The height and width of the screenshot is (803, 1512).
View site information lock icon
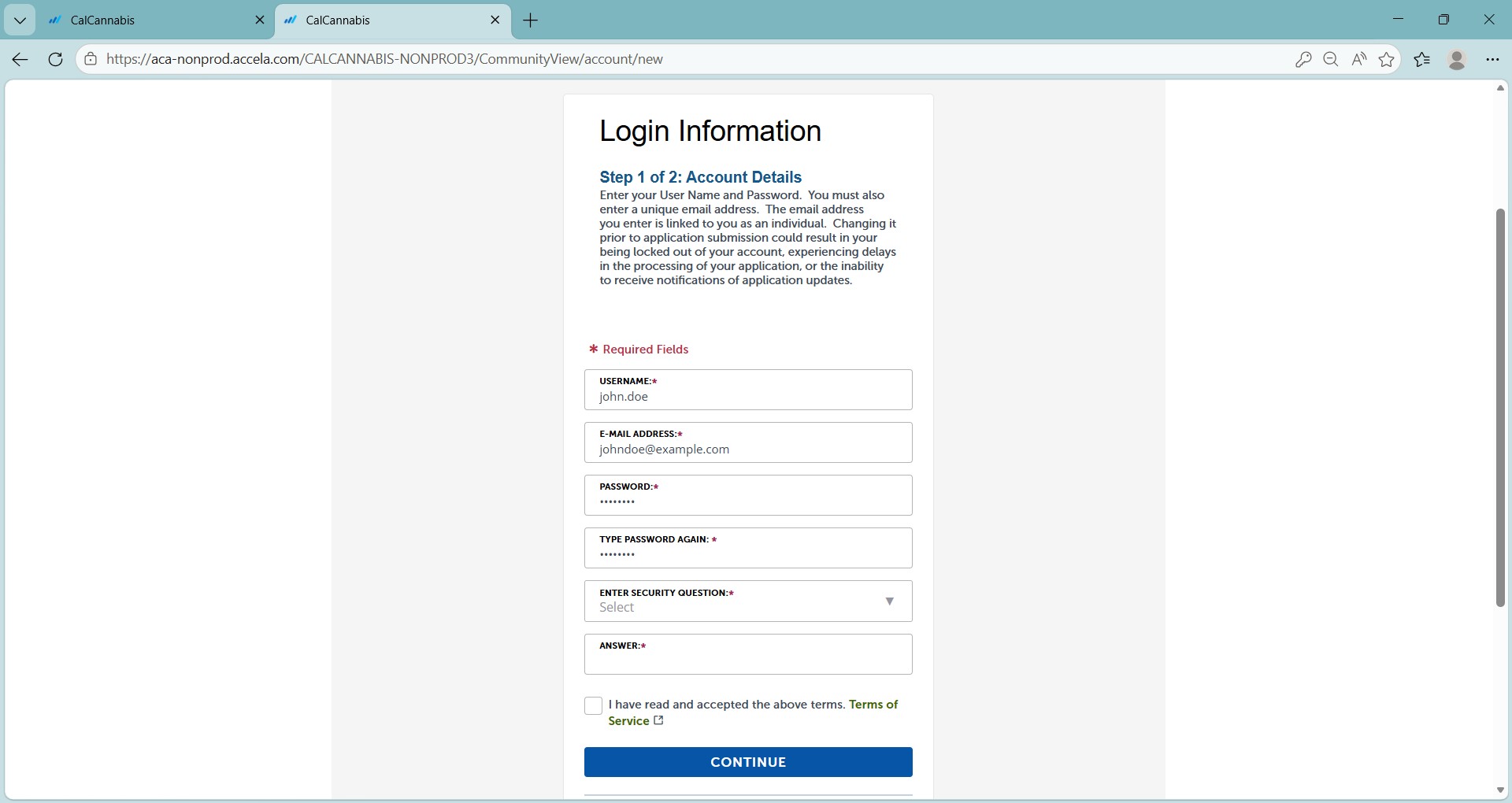[x=91, y=59]
